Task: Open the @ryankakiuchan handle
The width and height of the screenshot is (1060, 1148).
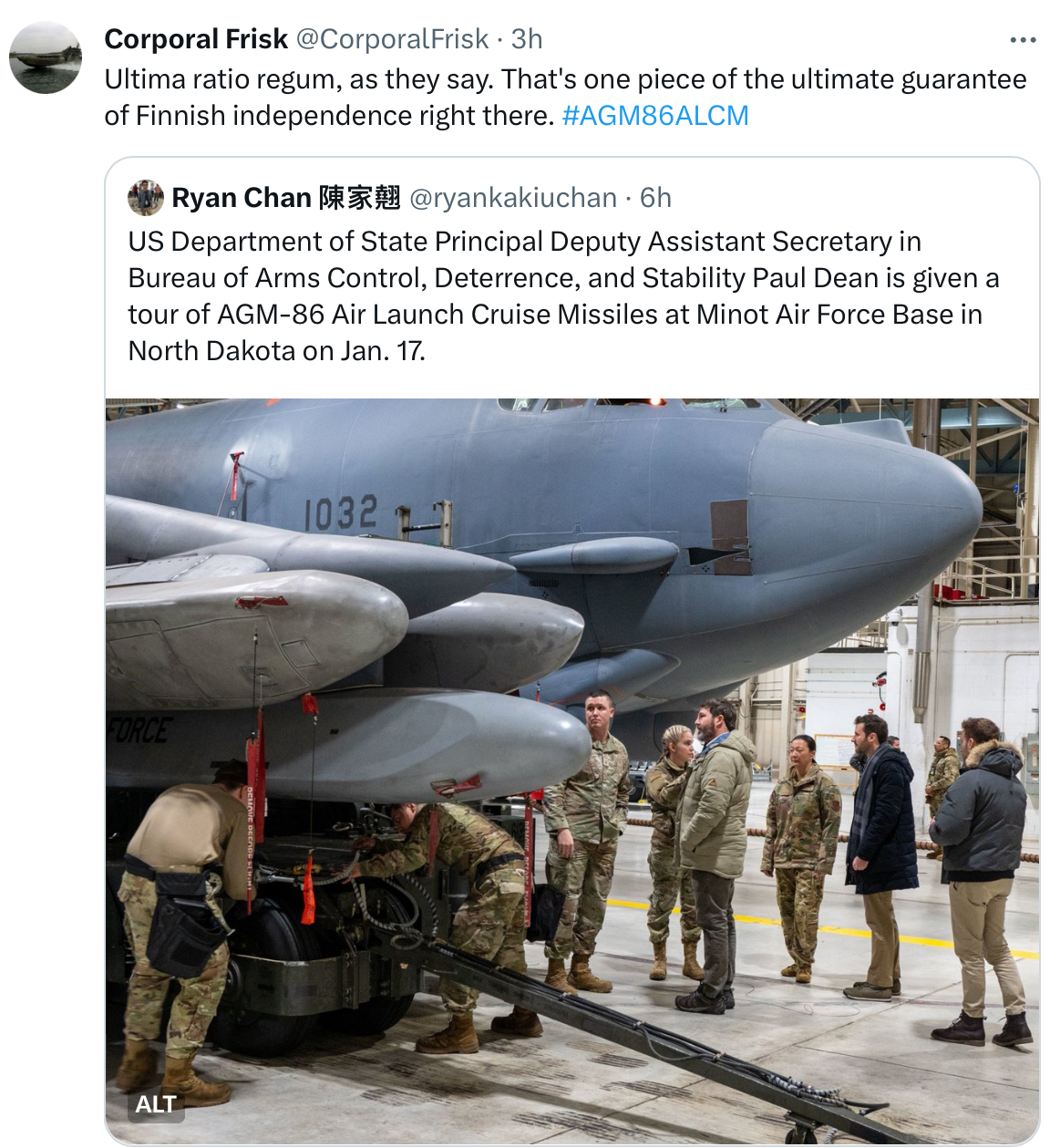Action: (513, 198)
